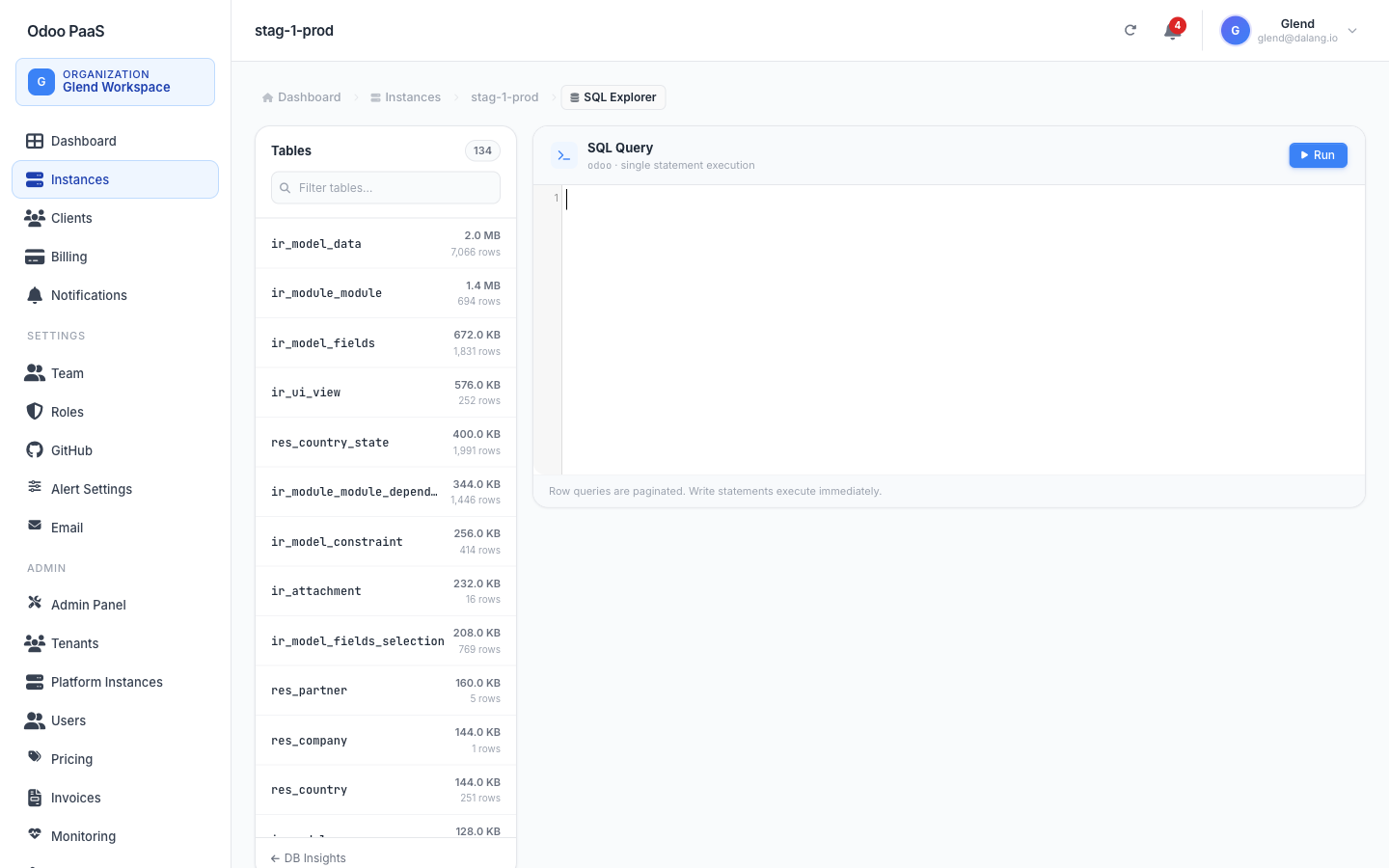
Task: Focus the Filter tables input
Action: point(386,188)
